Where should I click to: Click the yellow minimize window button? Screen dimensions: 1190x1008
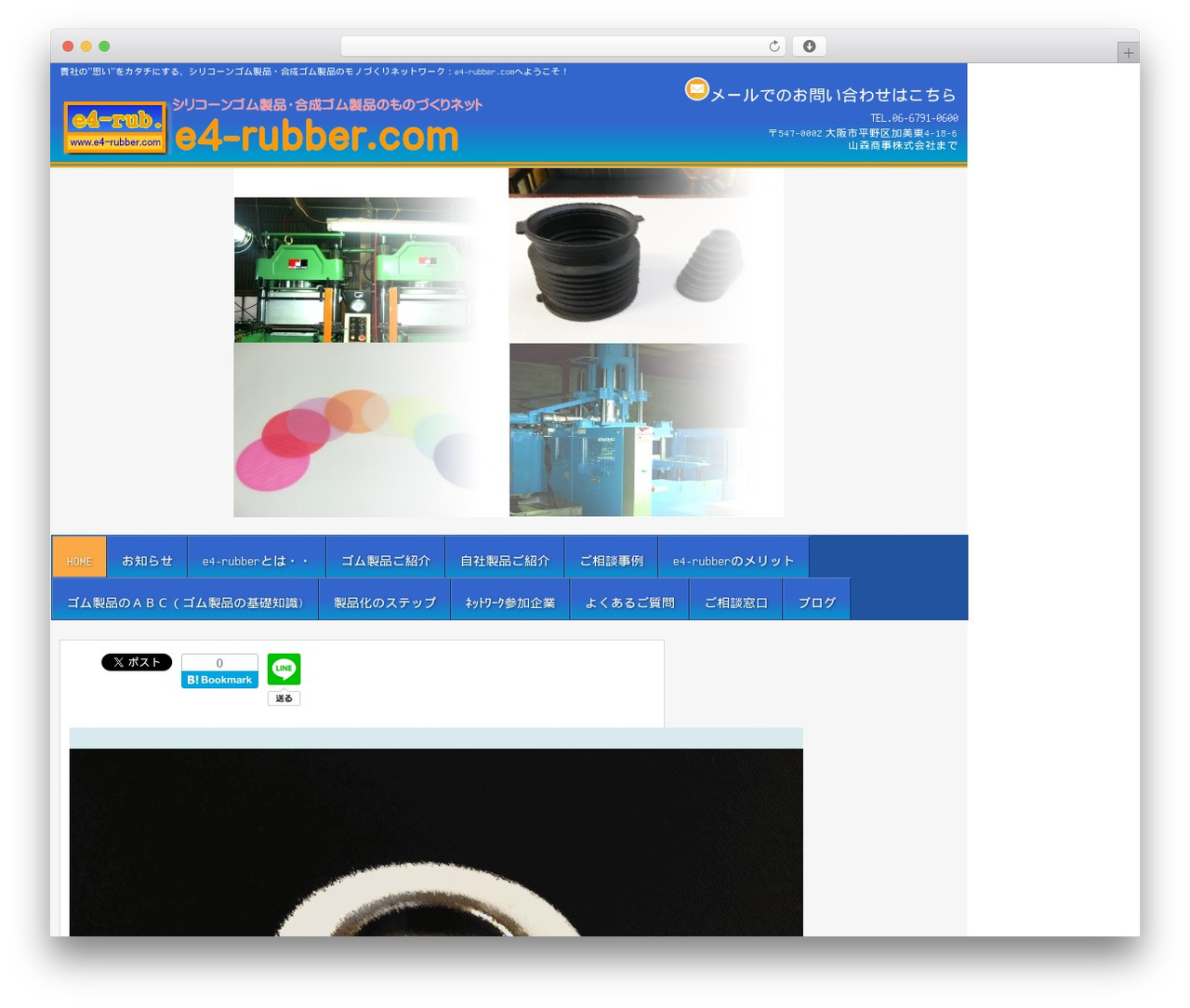(86, 46)
